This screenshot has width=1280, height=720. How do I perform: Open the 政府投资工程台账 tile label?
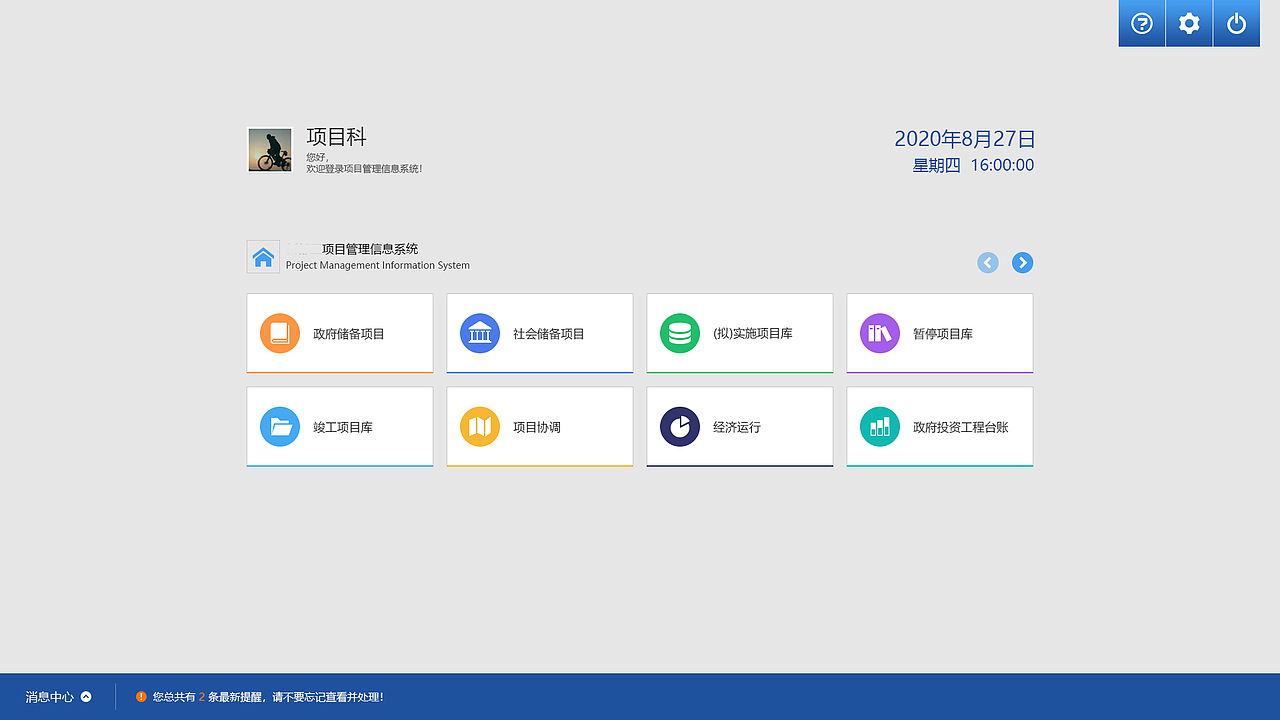[961, 427]
